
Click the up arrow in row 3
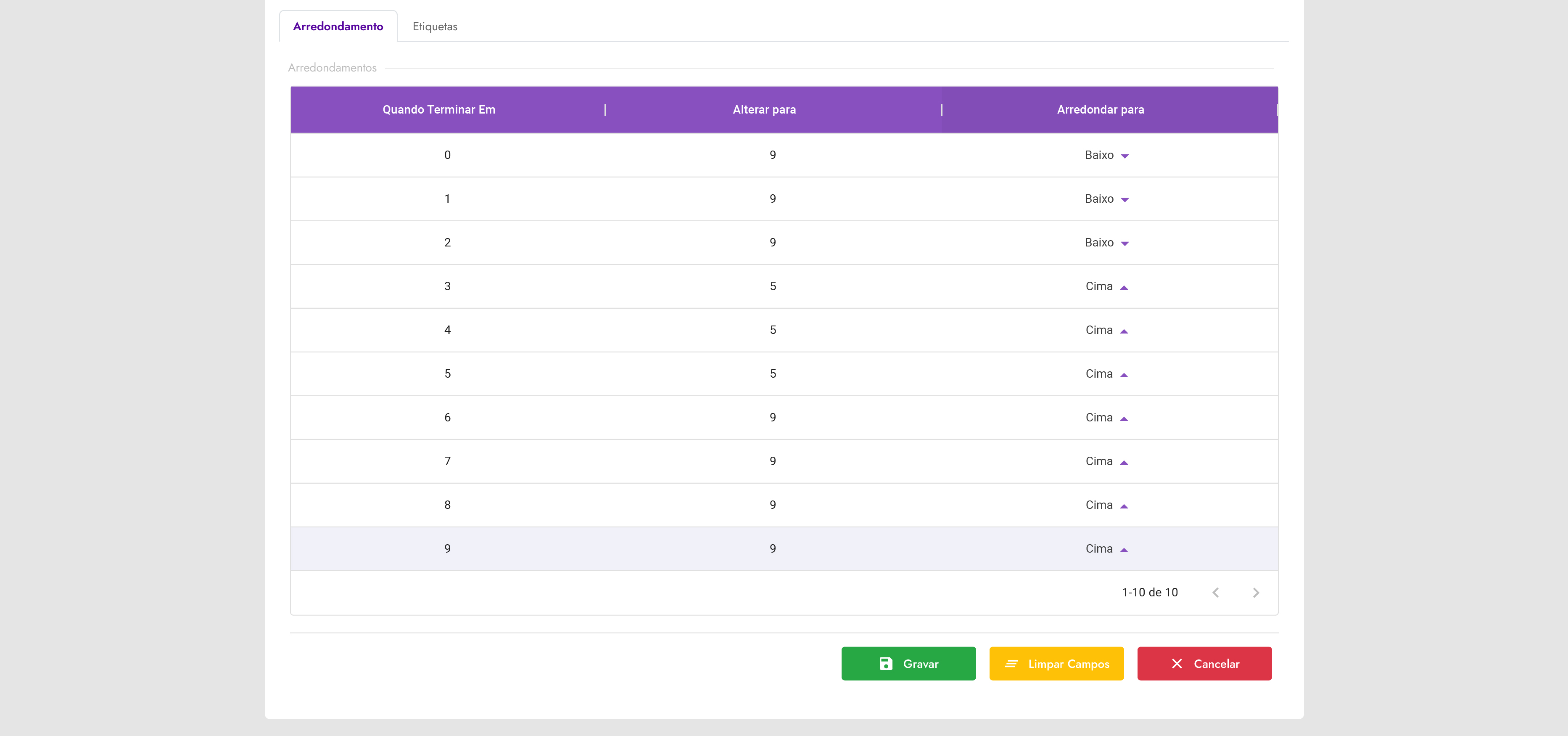pyautogui.click(x=1124, y=287)
